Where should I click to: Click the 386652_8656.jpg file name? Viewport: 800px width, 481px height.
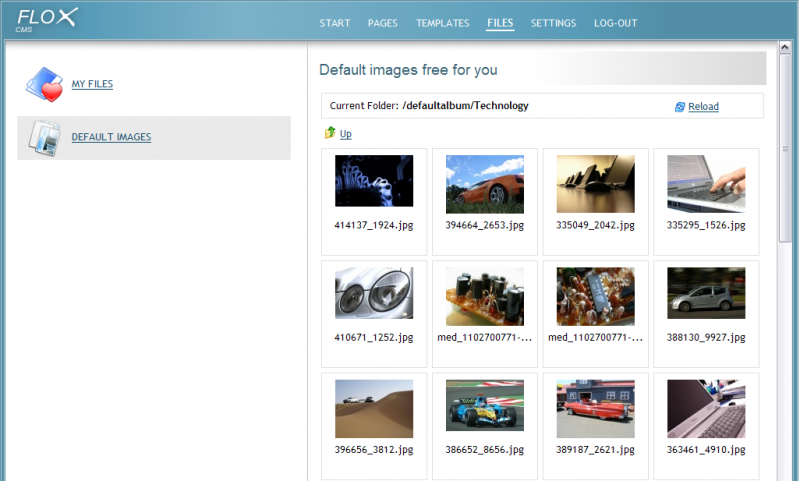point(485,449)
